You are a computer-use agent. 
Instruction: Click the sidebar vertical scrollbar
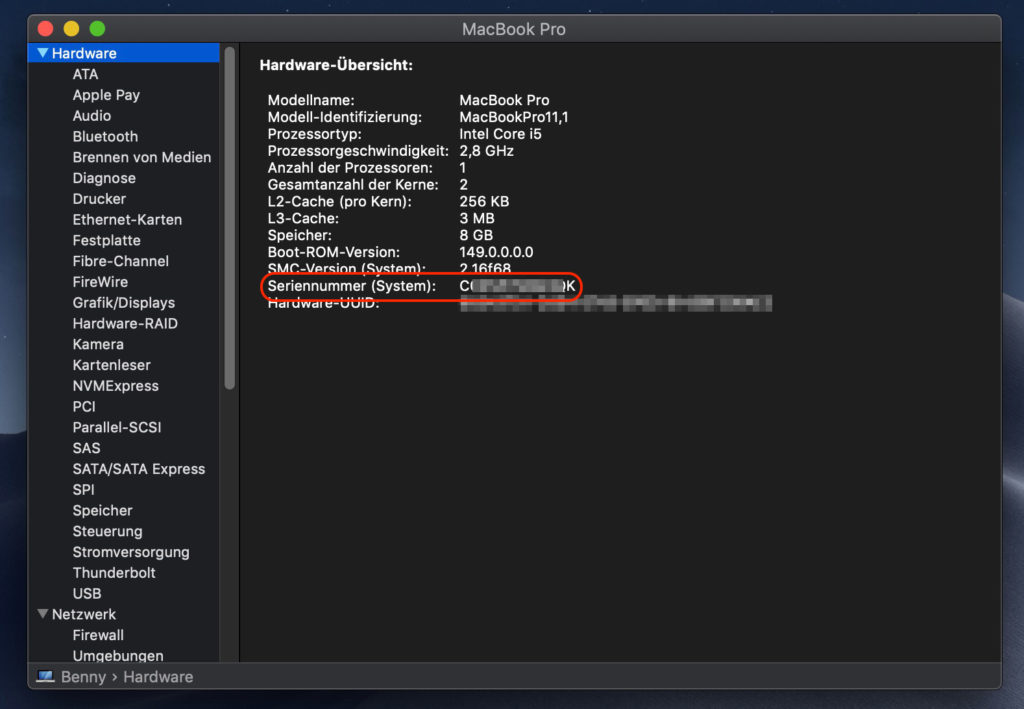pos(229,218)
